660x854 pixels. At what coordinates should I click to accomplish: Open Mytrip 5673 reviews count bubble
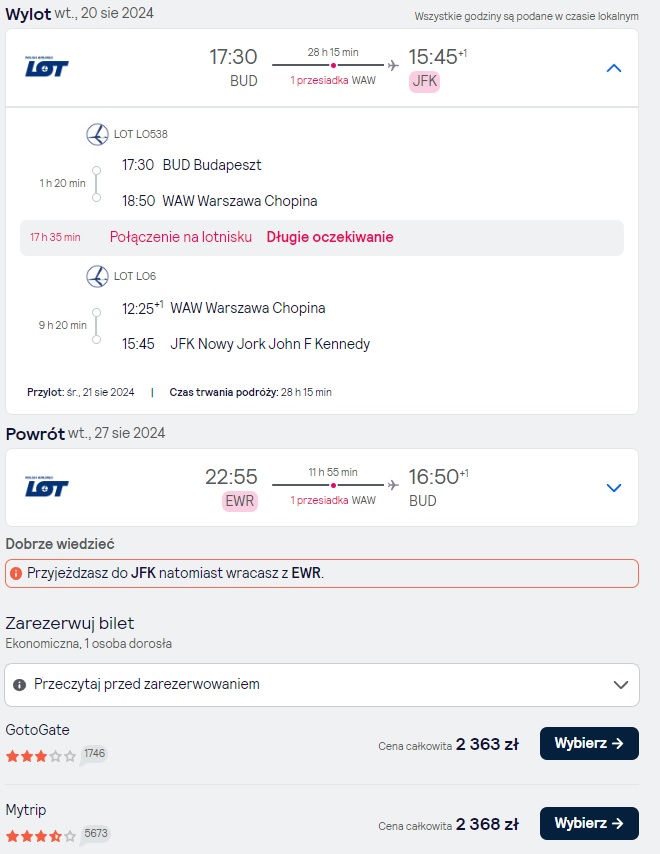point(95,834)
